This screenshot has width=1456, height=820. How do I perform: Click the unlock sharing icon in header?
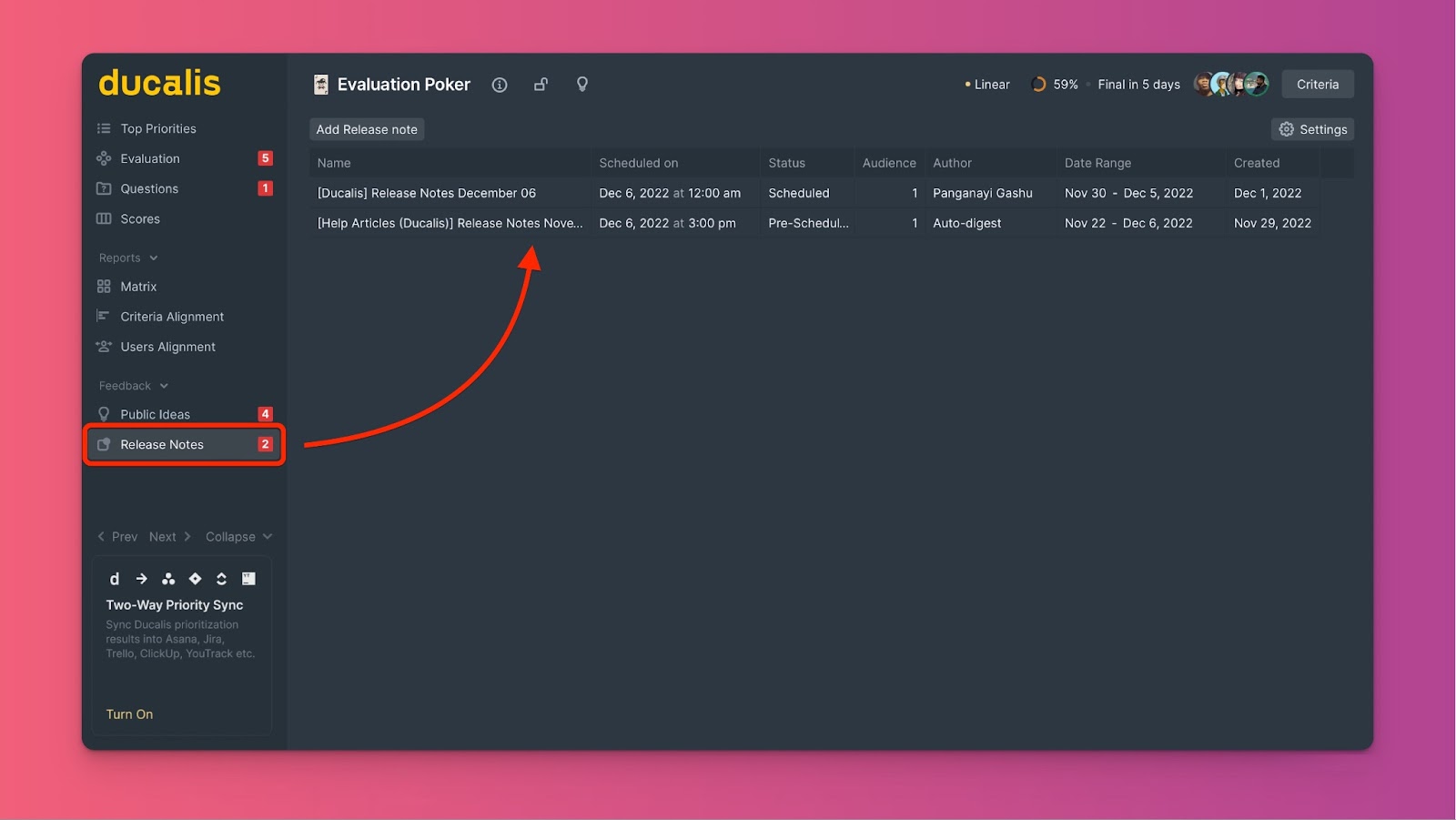(541, 85)
